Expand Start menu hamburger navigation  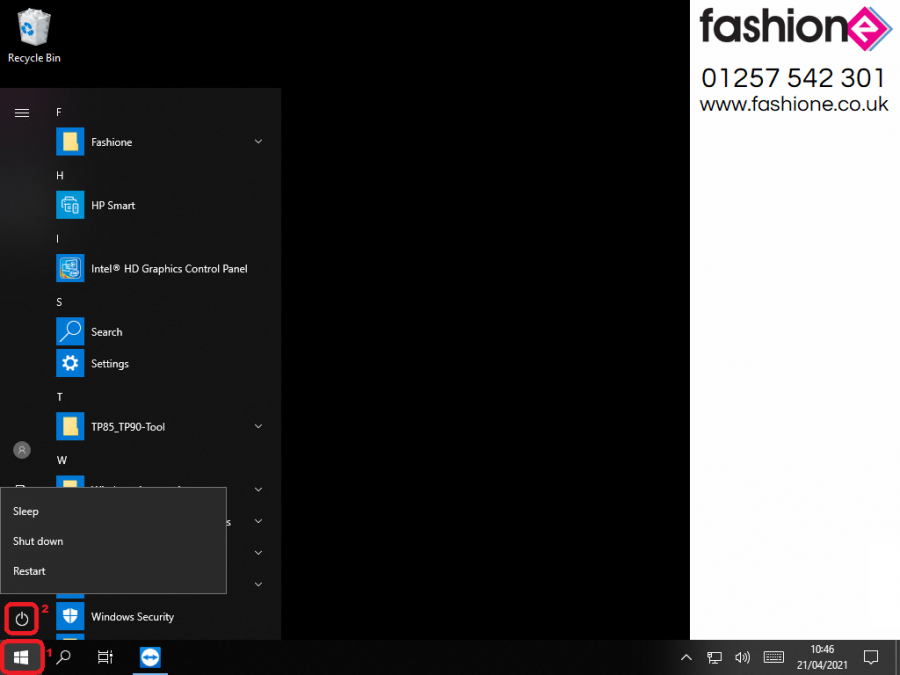[x=22, y=113]
